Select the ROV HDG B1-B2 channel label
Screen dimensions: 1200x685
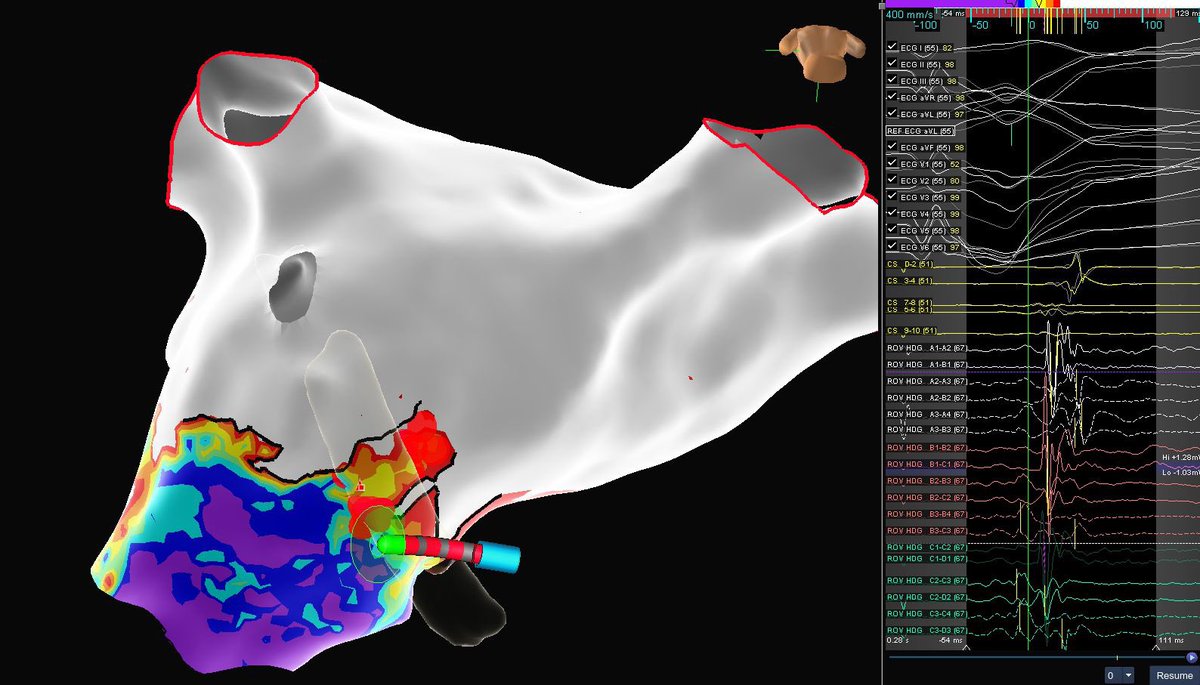[x=926, y=448]
